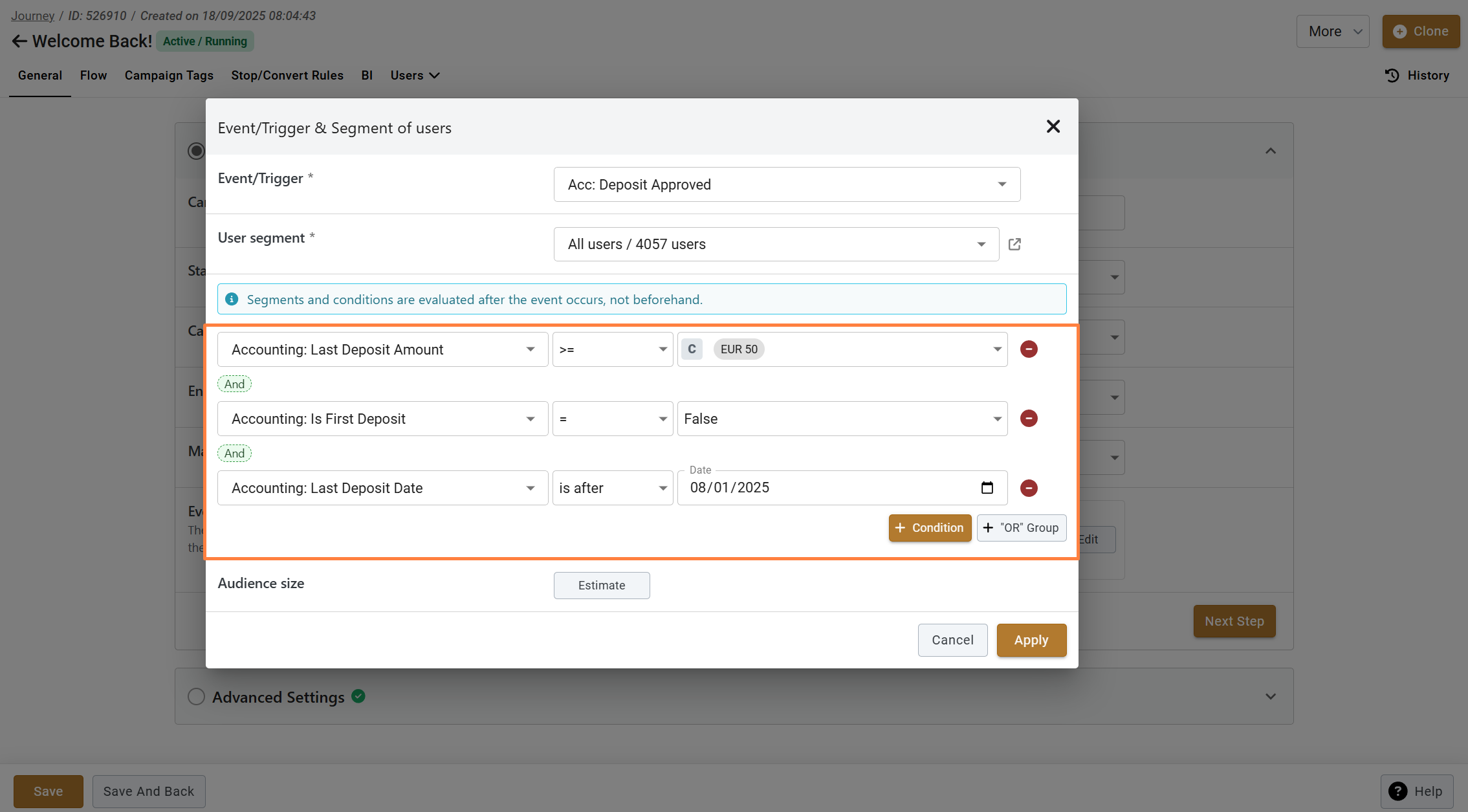1468x812 pixels.
Task: Open the Help widget
Action: click(1417, 791)
